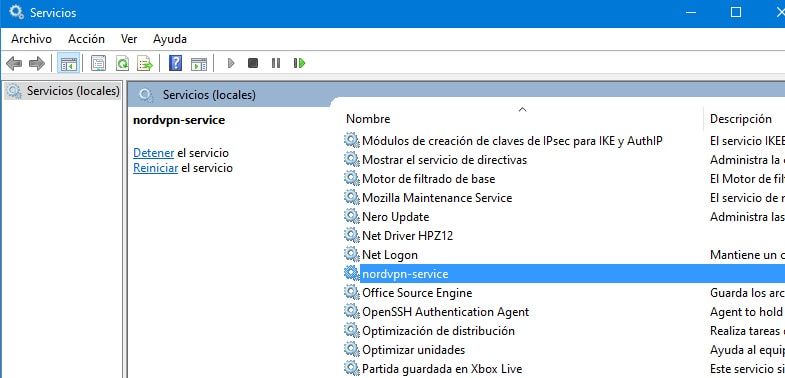Image resolution: width=785 pixels, height=378 pixels.
Task: Select Office Source Engine service
Action: 417,293
